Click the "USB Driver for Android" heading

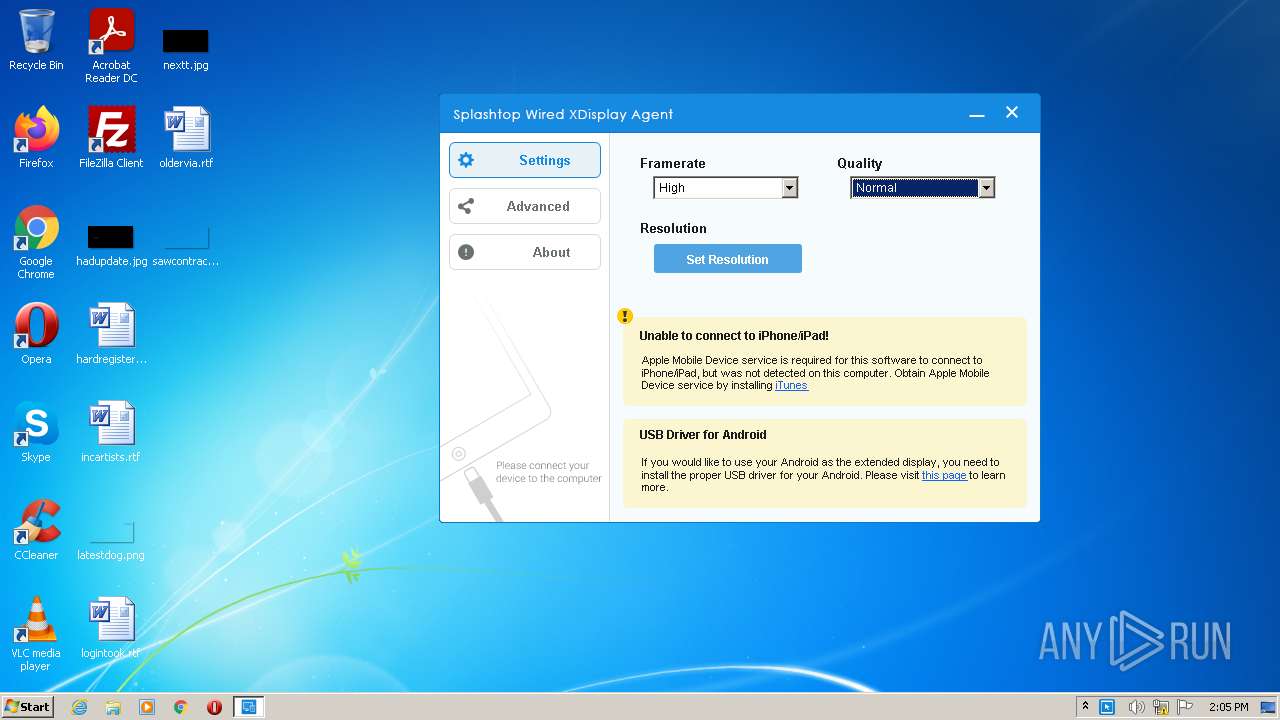pyautogui.click(x=703, y=435)
